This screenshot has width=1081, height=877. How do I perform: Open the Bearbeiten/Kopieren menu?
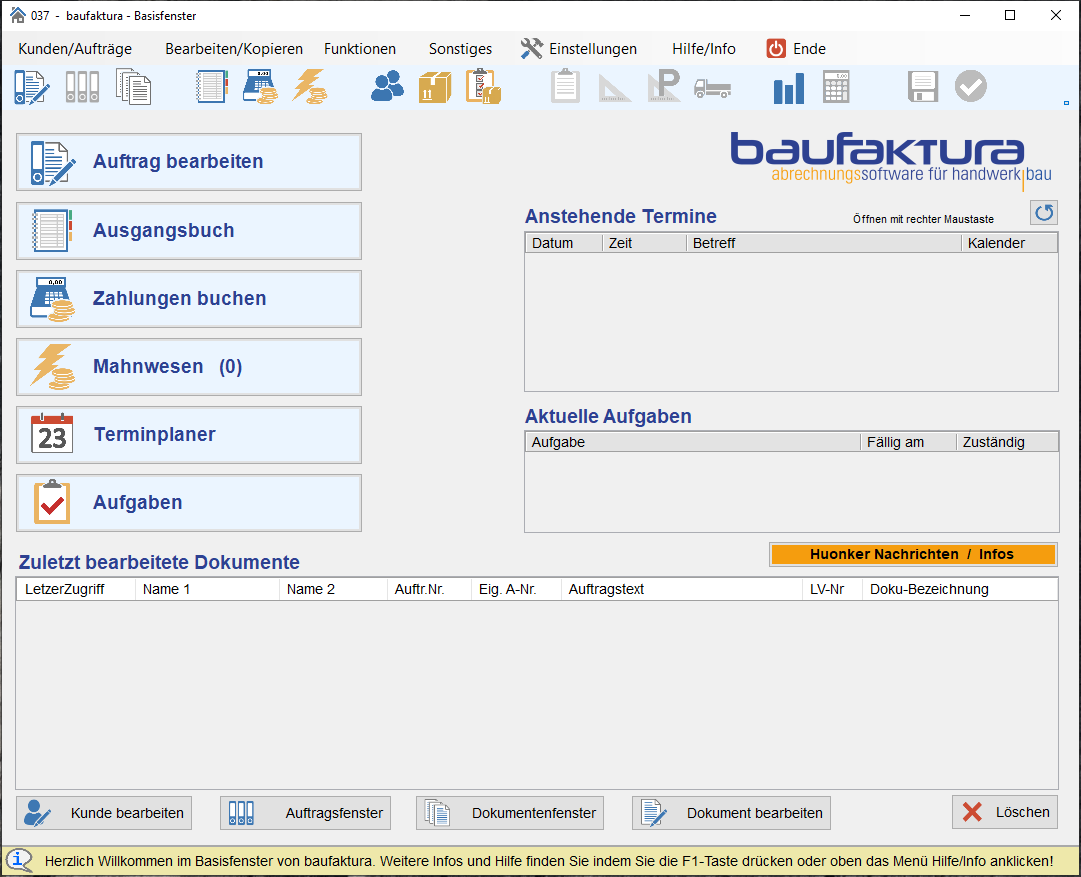[x=234, y=49]
